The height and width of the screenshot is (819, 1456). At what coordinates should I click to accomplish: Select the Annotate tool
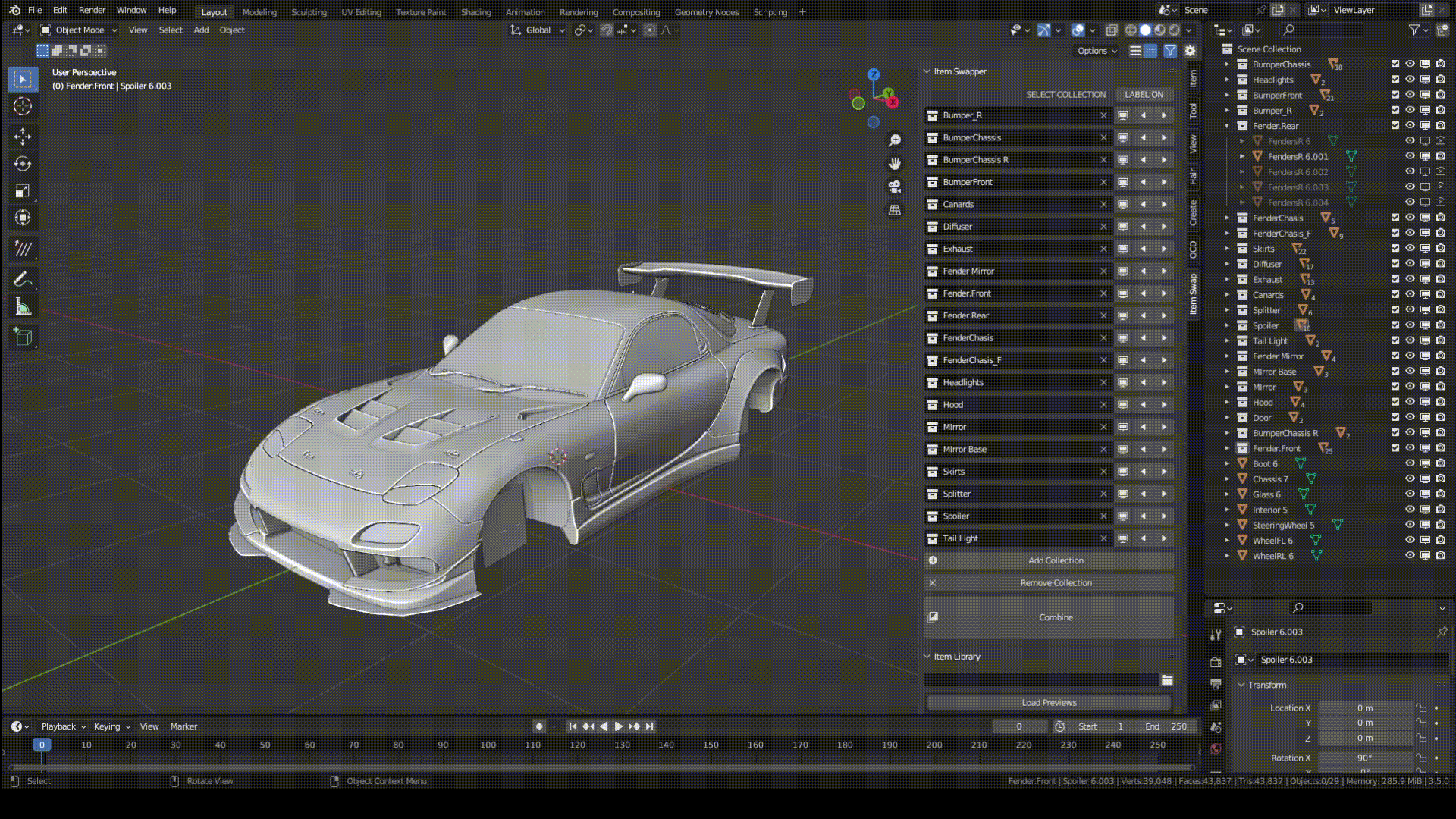pos(23,280)
